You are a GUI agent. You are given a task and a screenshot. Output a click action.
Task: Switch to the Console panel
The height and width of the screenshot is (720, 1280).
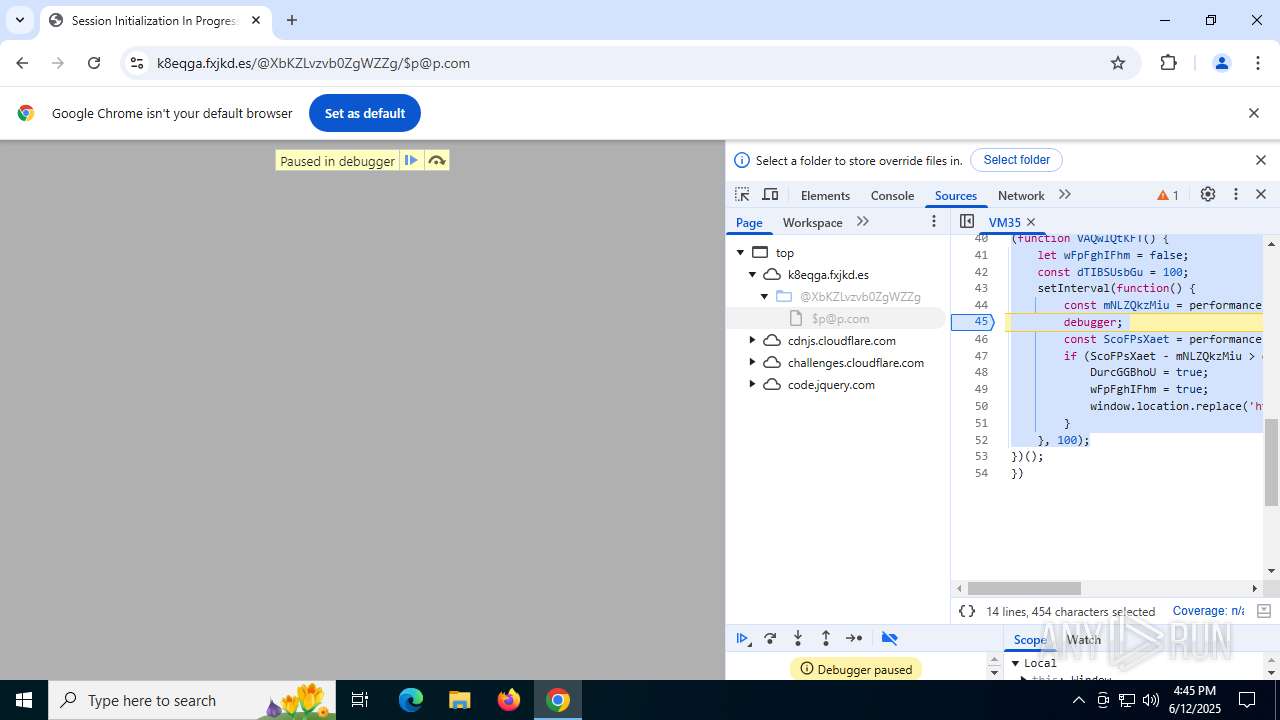[892, 196]
